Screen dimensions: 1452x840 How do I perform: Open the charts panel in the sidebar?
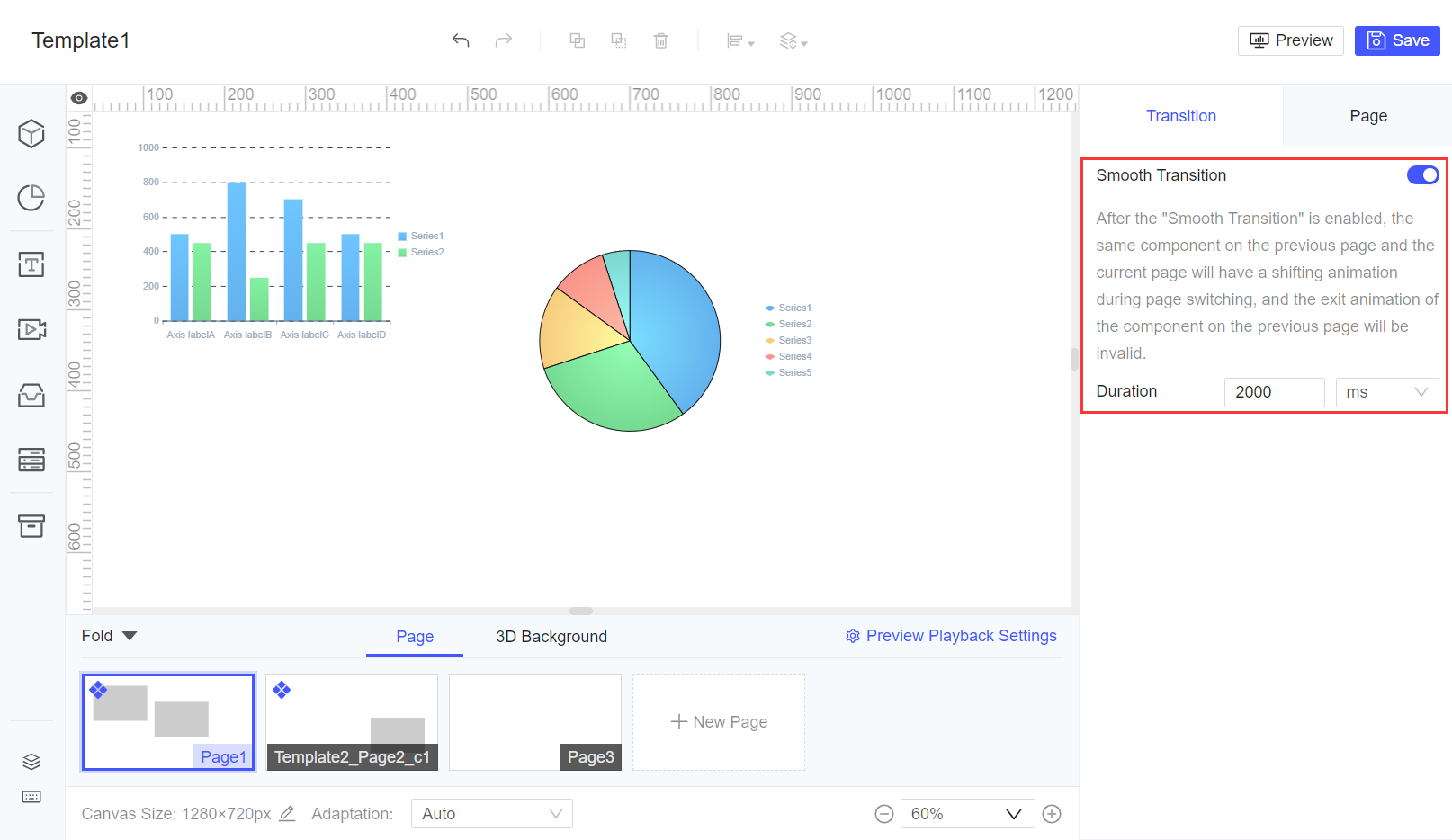coord(31,198)
